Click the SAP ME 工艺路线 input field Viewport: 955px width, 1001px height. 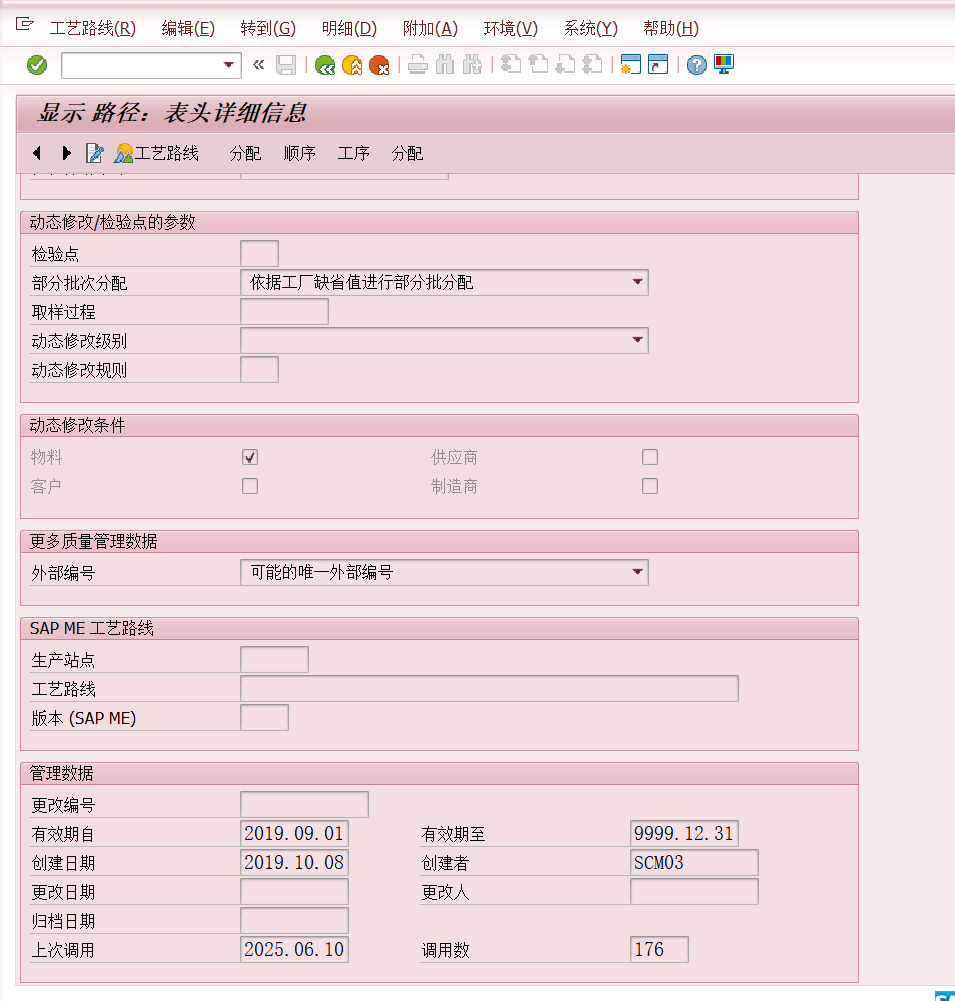pos(490,689)
